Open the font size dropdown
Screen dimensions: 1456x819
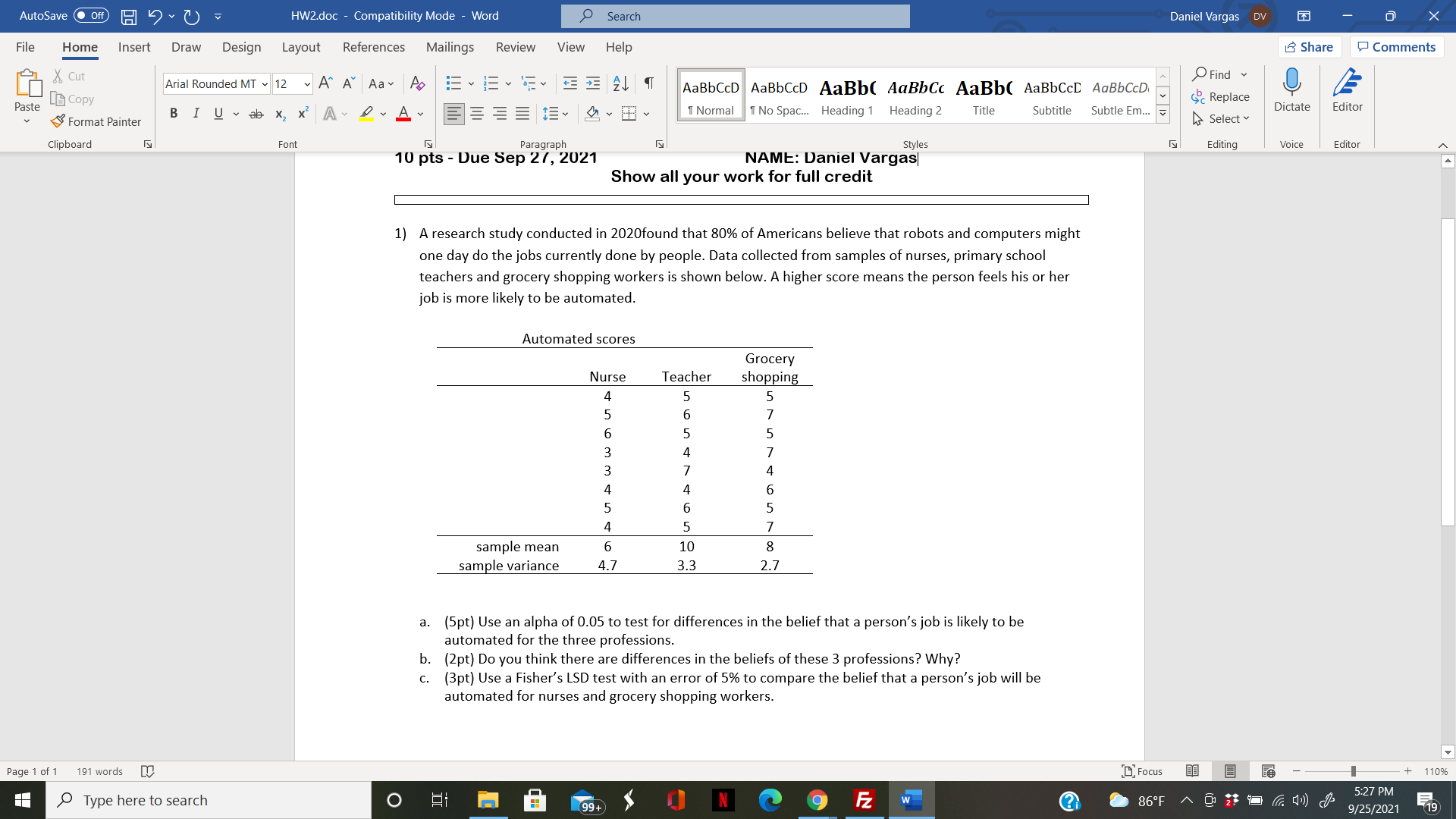click(306, 84)
